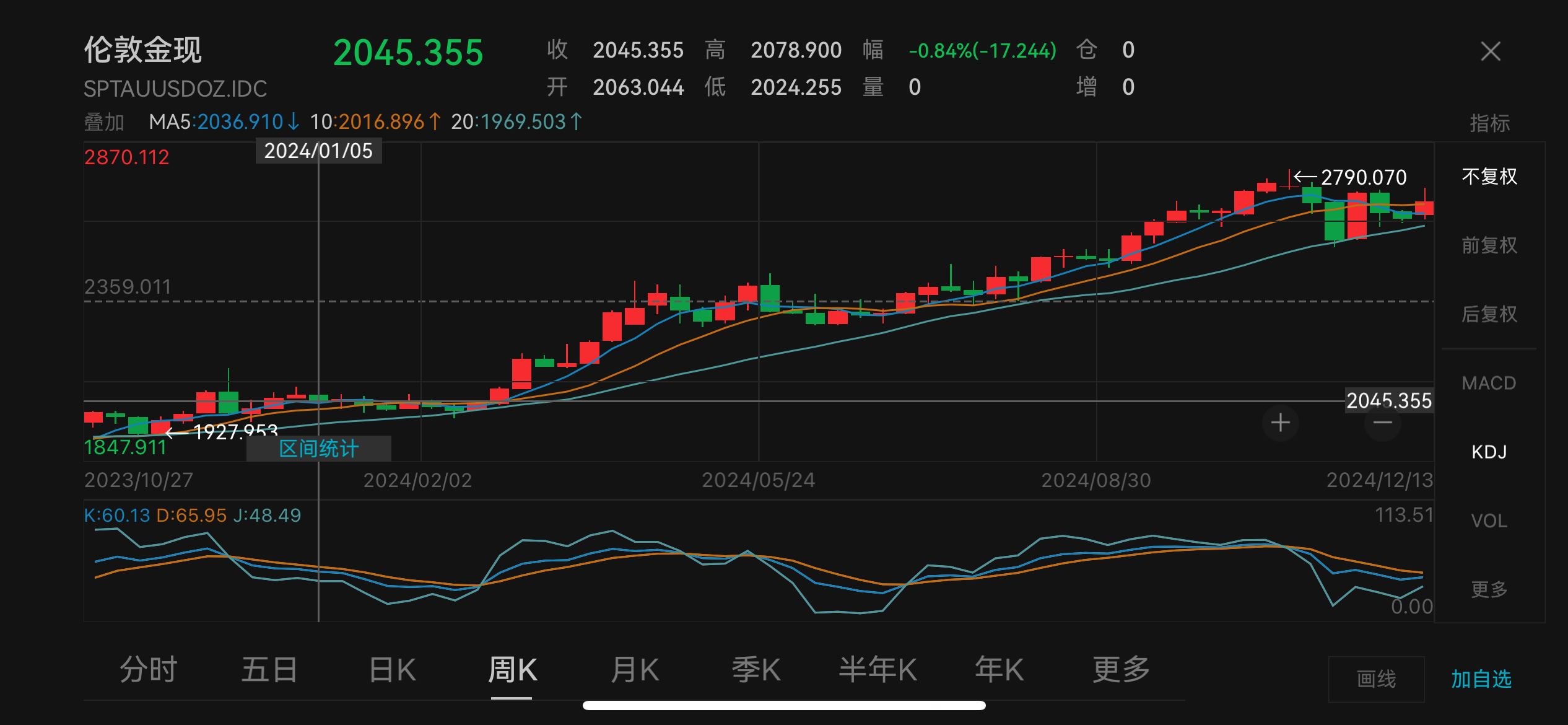Switch indicator to VOL

click(1489, 521)
